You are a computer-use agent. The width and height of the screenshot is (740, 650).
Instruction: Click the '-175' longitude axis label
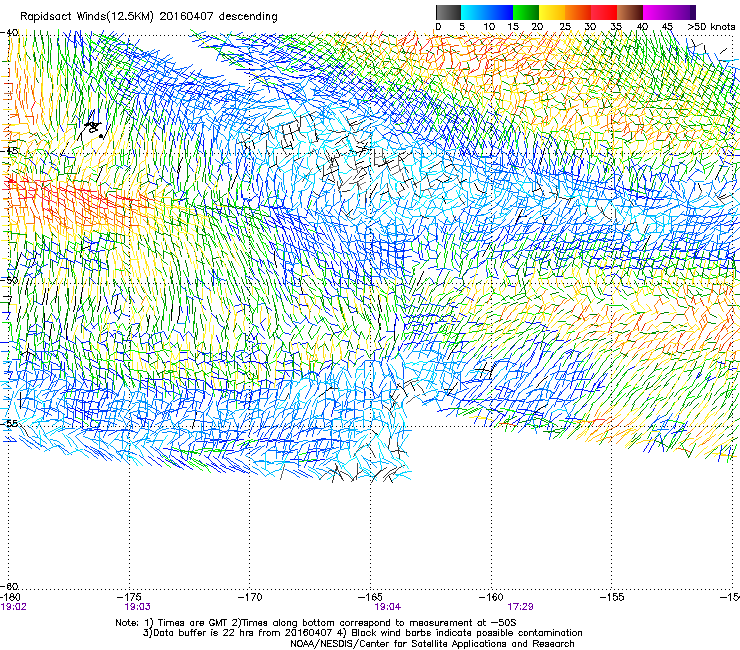130,597
